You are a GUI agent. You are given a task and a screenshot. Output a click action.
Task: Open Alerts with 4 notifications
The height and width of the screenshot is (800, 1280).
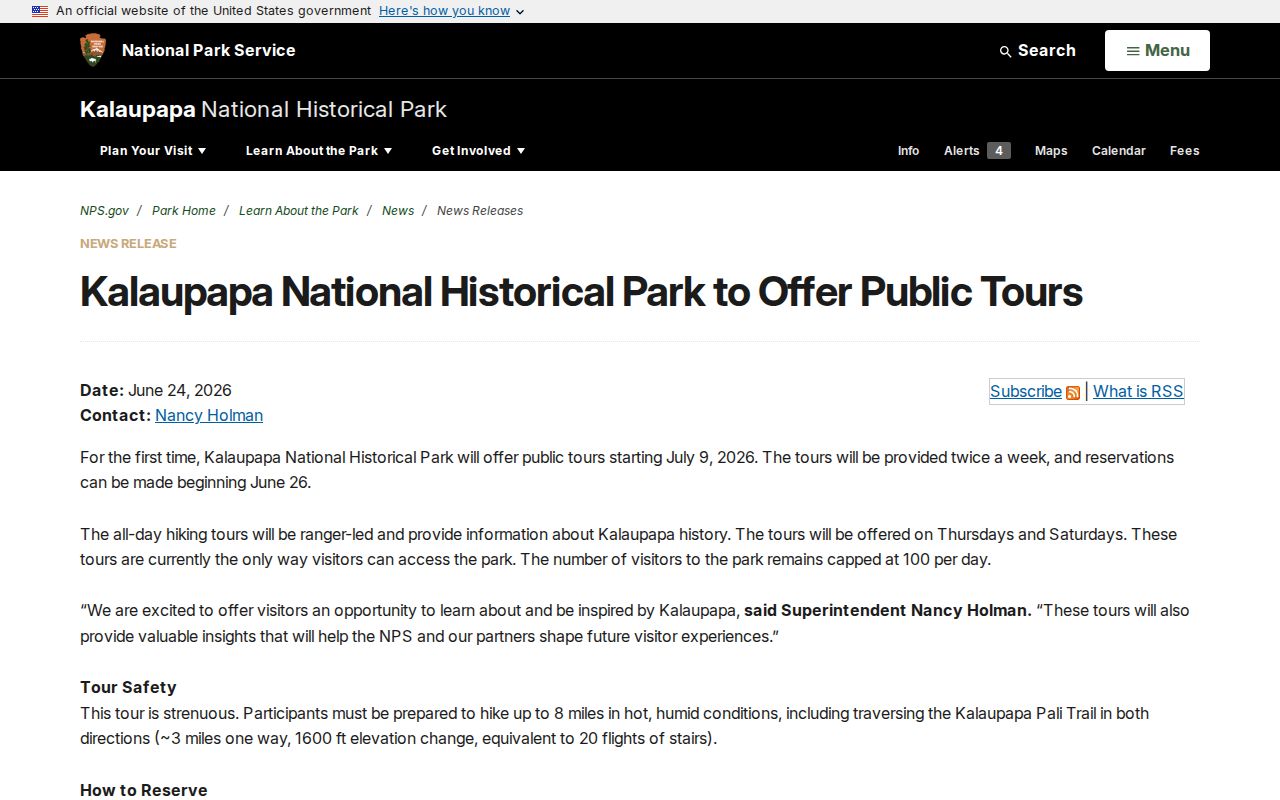click(x=977, y=151)
